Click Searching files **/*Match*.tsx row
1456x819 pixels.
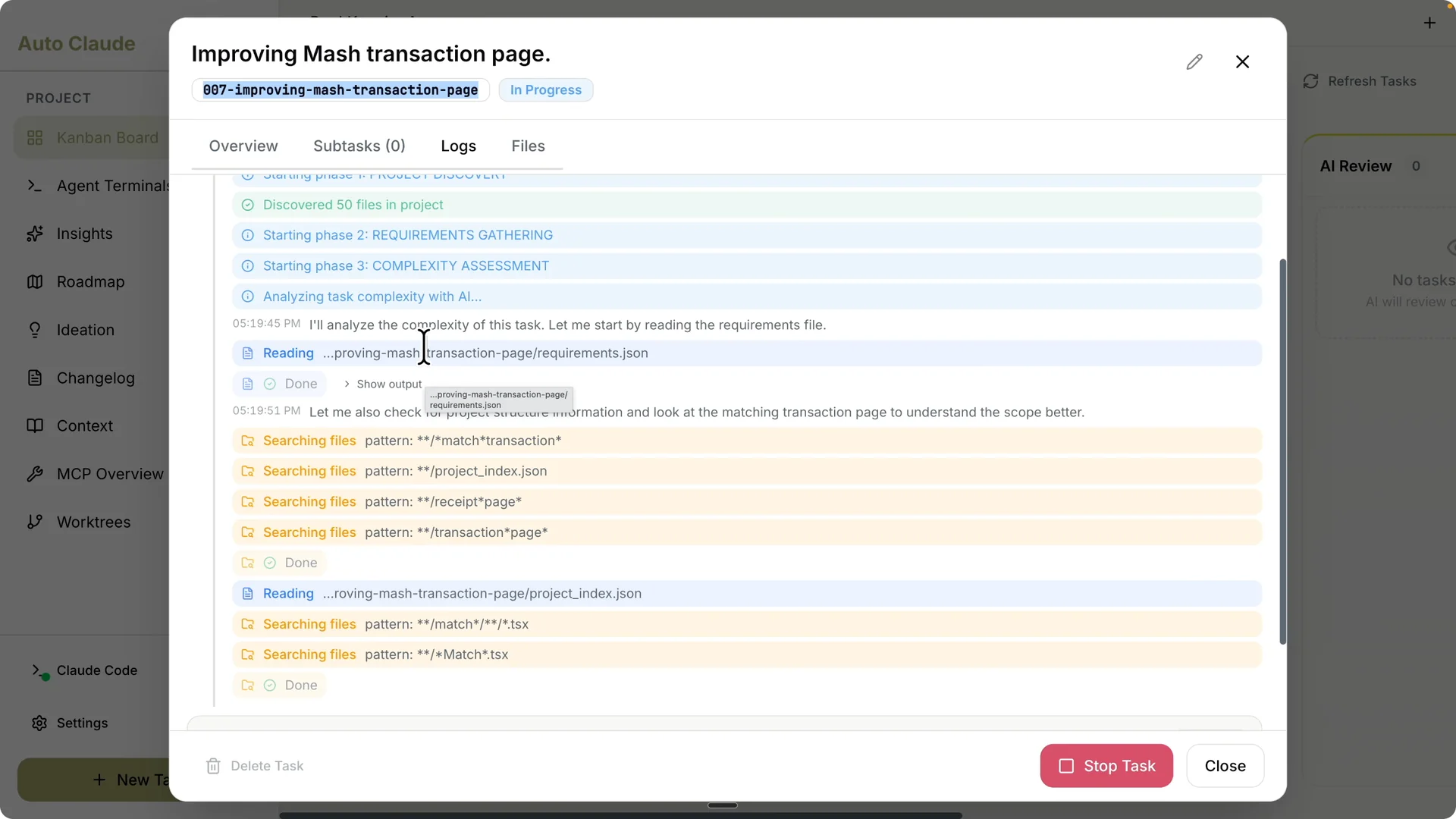(x=747, y=654)
